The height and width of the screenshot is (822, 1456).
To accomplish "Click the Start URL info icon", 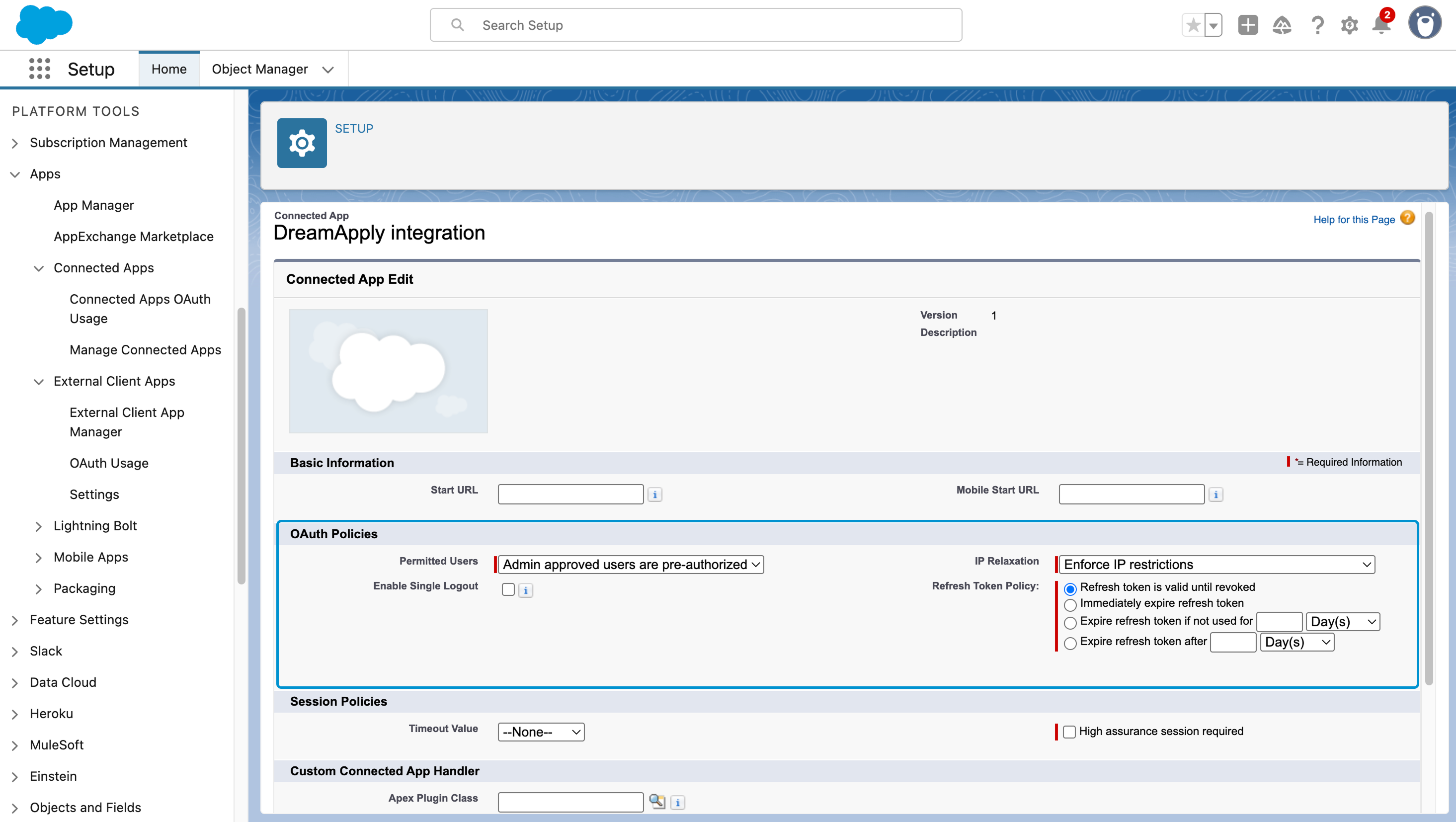I will pos(654,494).
